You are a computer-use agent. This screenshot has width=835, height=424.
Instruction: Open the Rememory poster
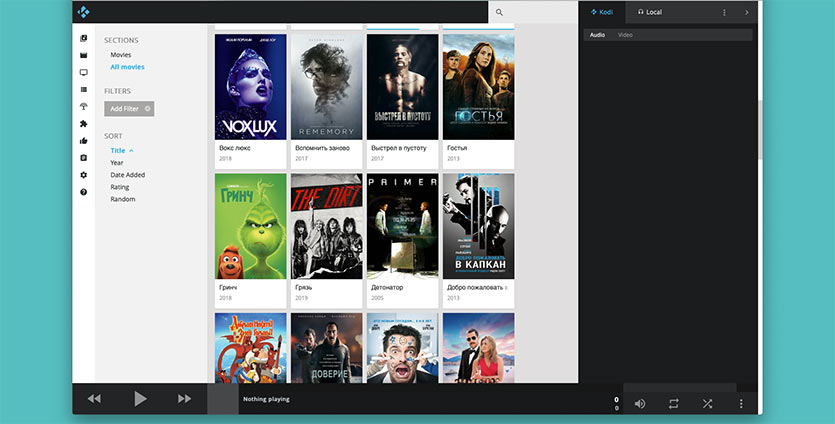coord(326,87)
